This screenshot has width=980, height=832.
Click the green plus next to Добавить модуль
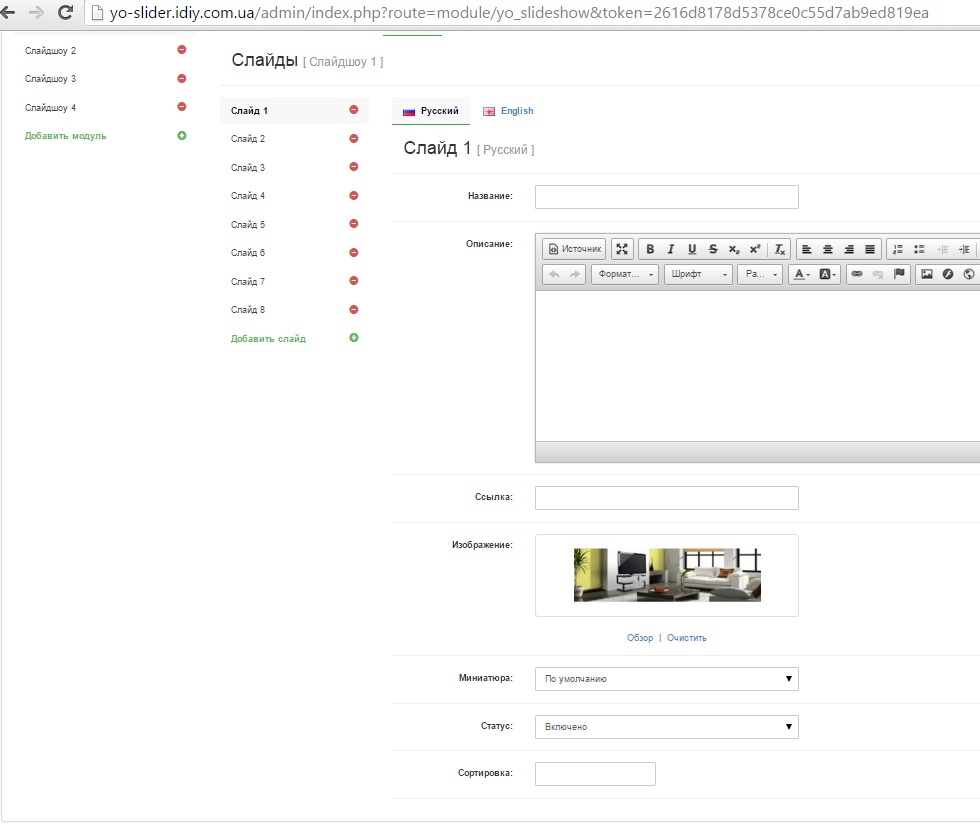(x=182, y=135)
